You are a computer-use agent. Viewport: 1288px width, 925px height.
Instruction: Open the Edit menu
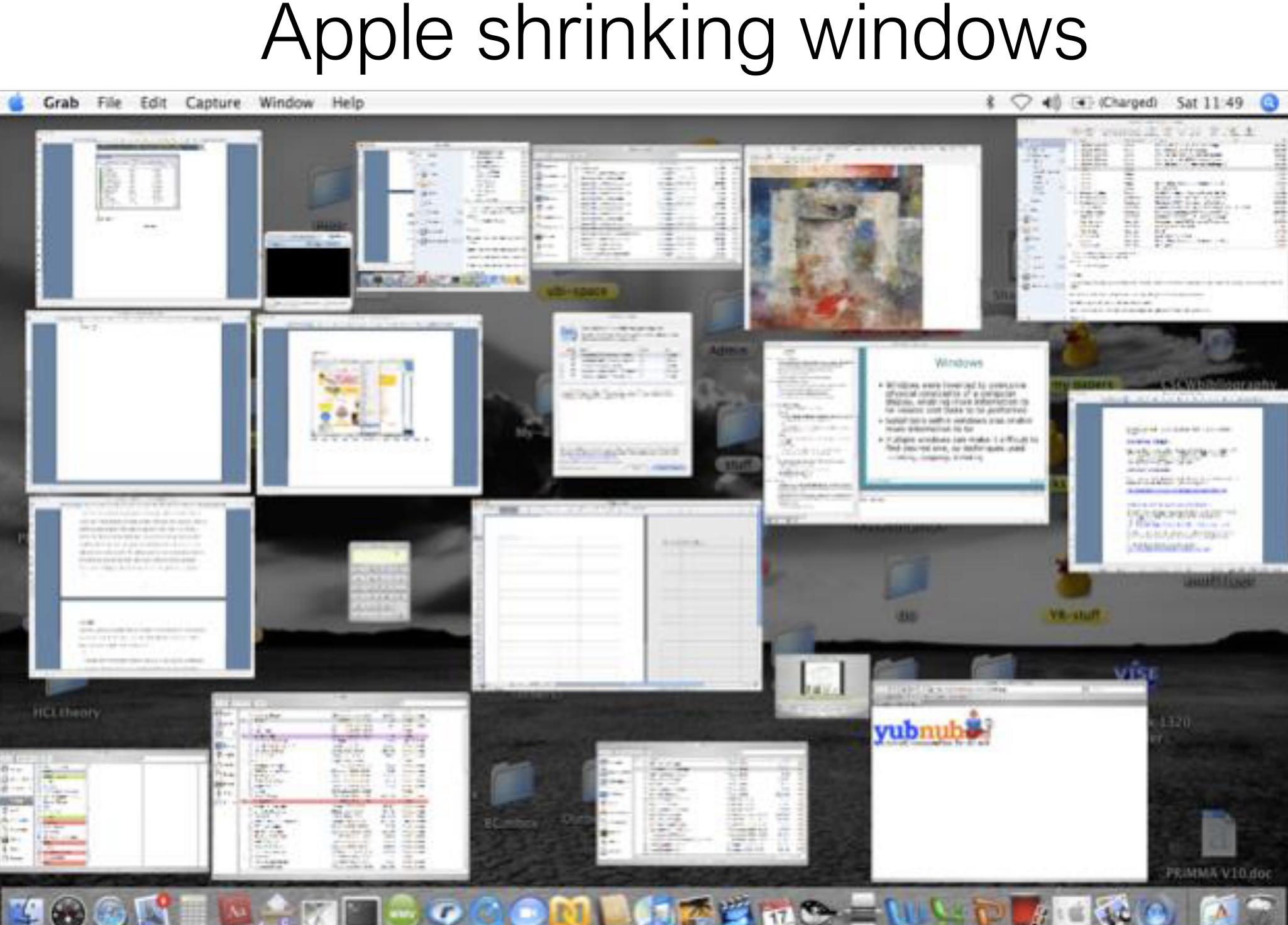pyautogui.click(x=153, y=102)
